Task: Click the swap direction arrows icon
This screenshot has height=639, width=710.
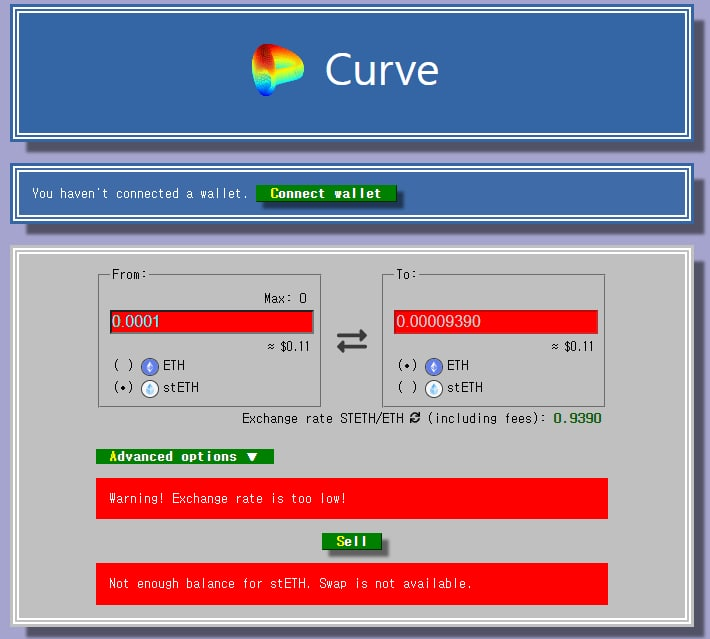Action: pyautogui.click(x=352, y=341)
